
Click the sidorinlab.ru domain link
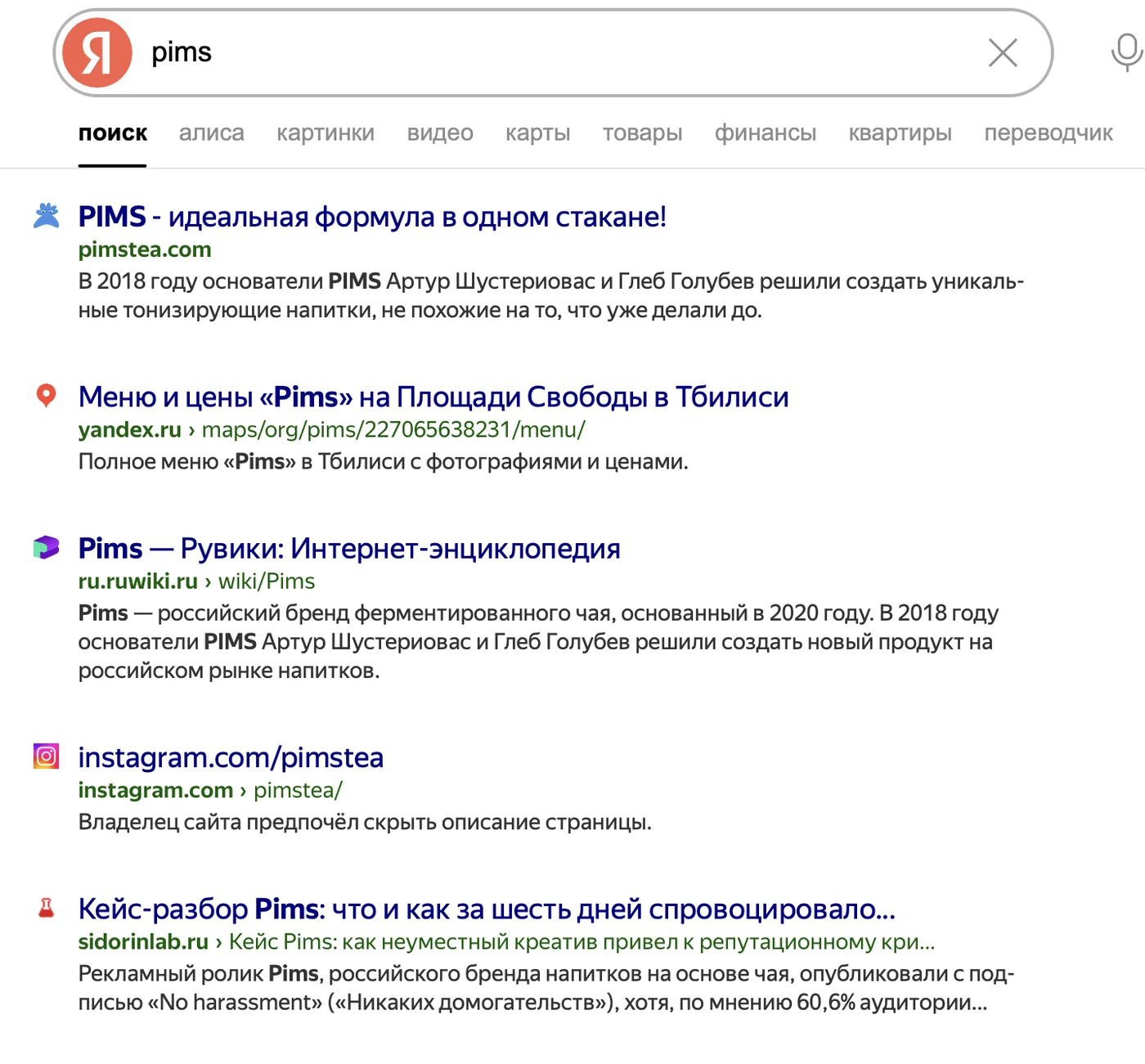tap(143, 941)
